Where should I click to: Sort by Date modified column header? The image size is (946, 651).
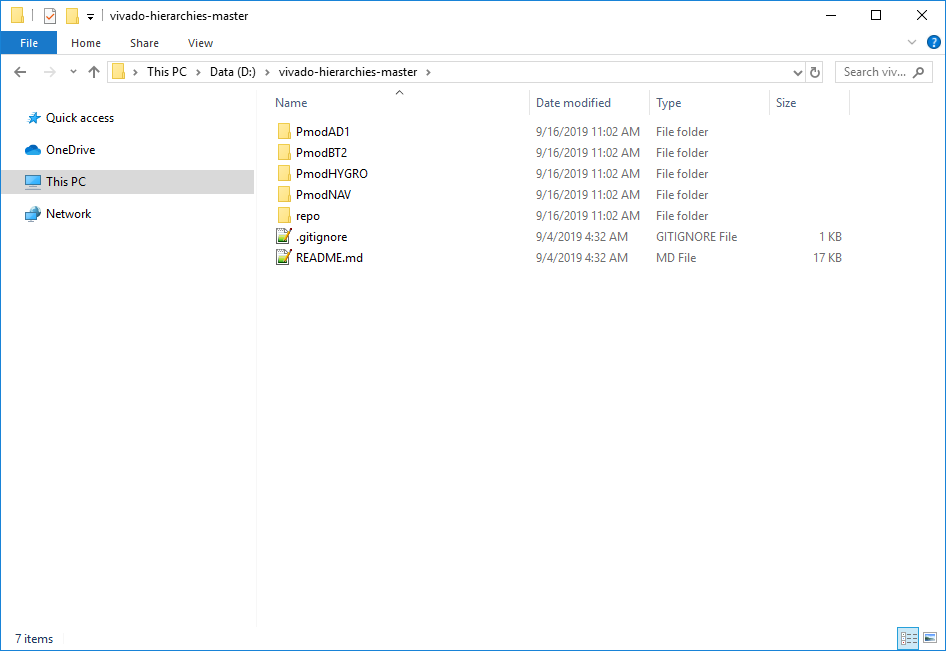[573, 103]
